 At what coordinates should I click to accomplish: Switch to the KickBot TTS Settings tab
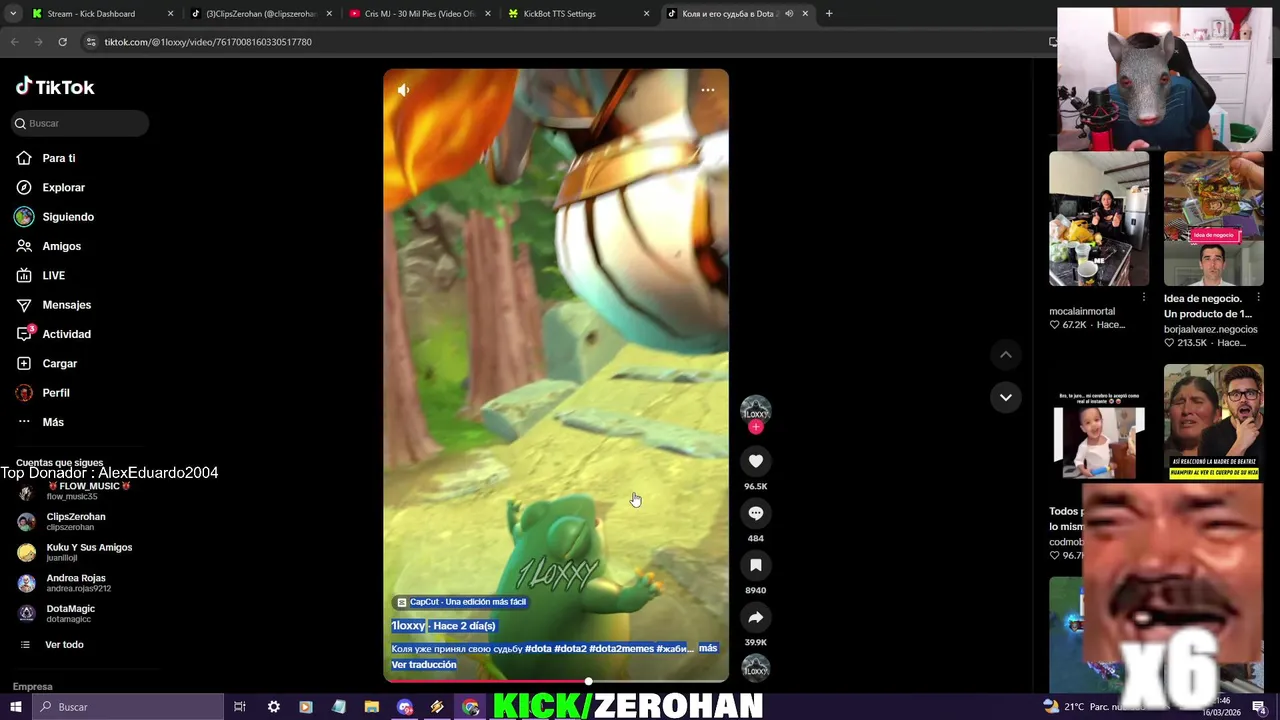[578, 14]
